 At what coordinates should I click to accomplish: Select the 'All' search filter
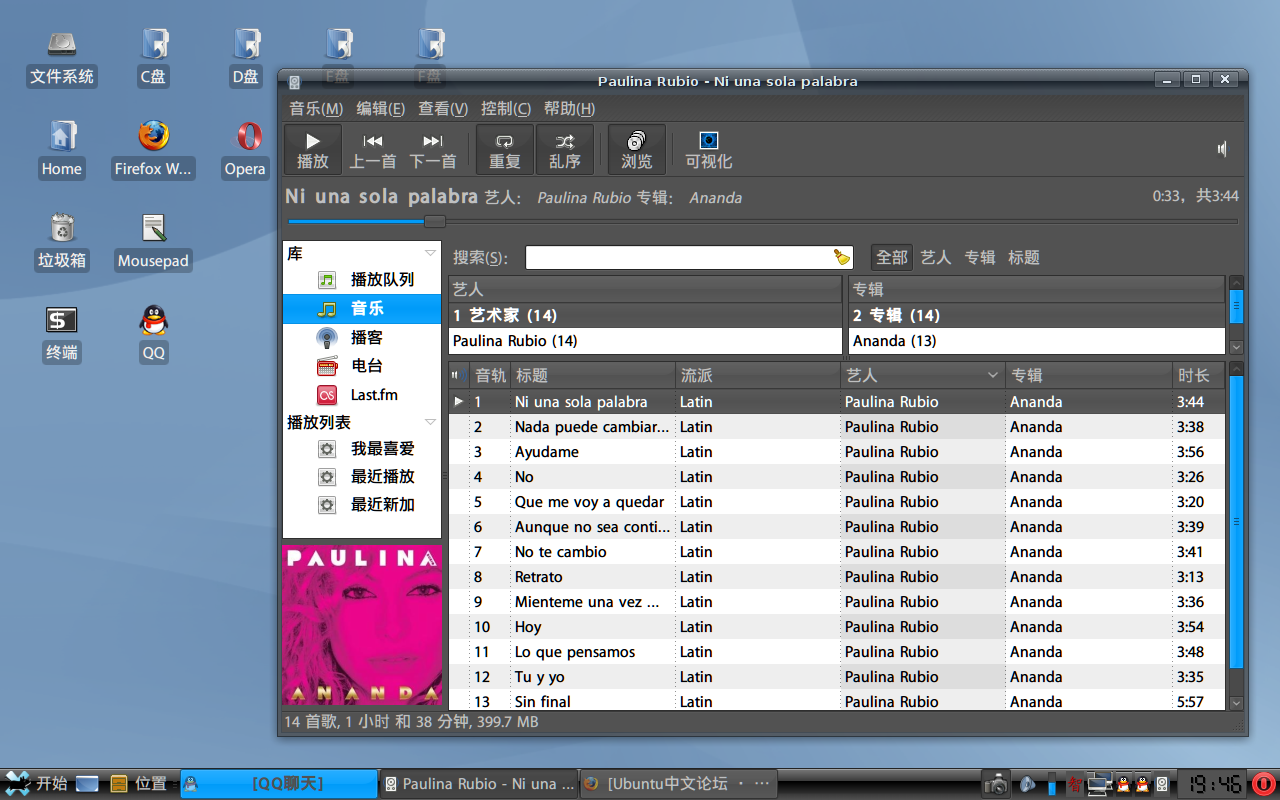pos(892,258)
